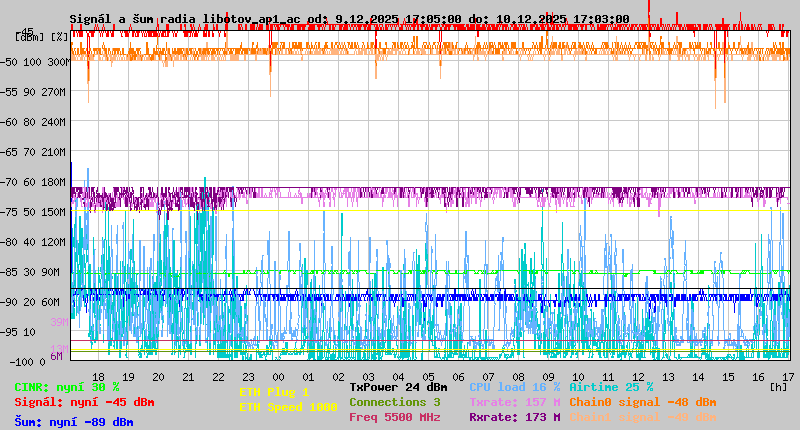Click the hour tick label '19'

pos(129,377)
